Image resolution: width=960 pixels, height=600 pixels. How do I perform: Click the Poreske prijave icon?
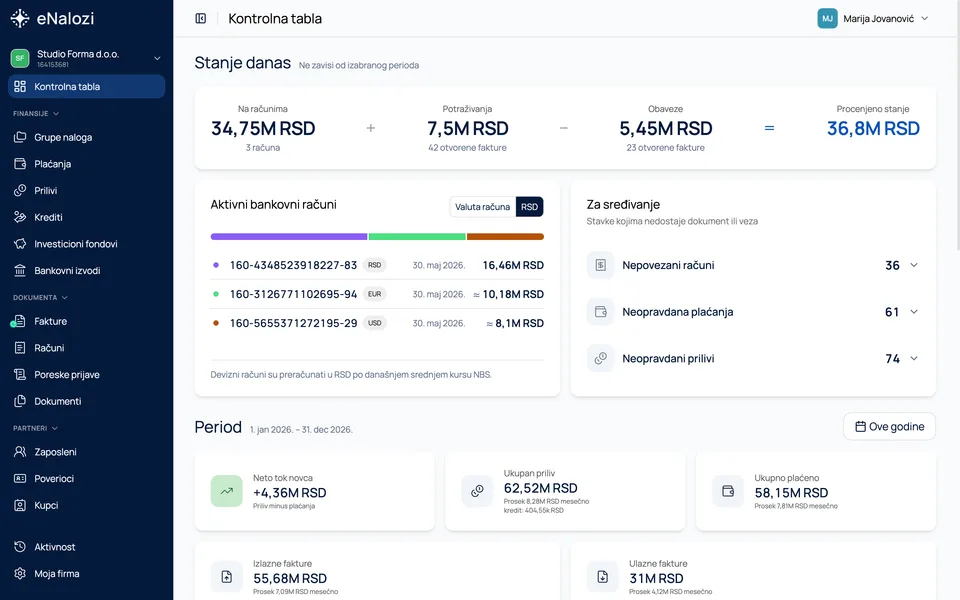(x=20, y=374)
